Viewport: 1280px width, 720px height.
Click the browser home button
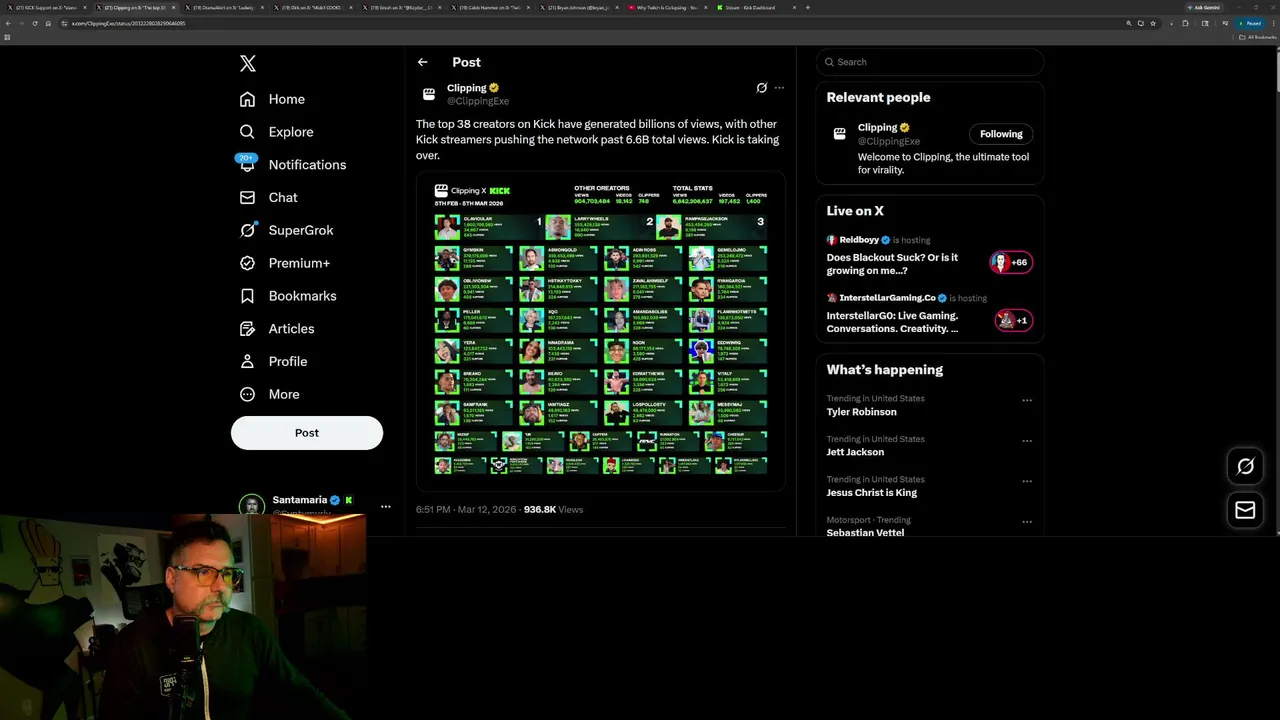coord(48,23)
